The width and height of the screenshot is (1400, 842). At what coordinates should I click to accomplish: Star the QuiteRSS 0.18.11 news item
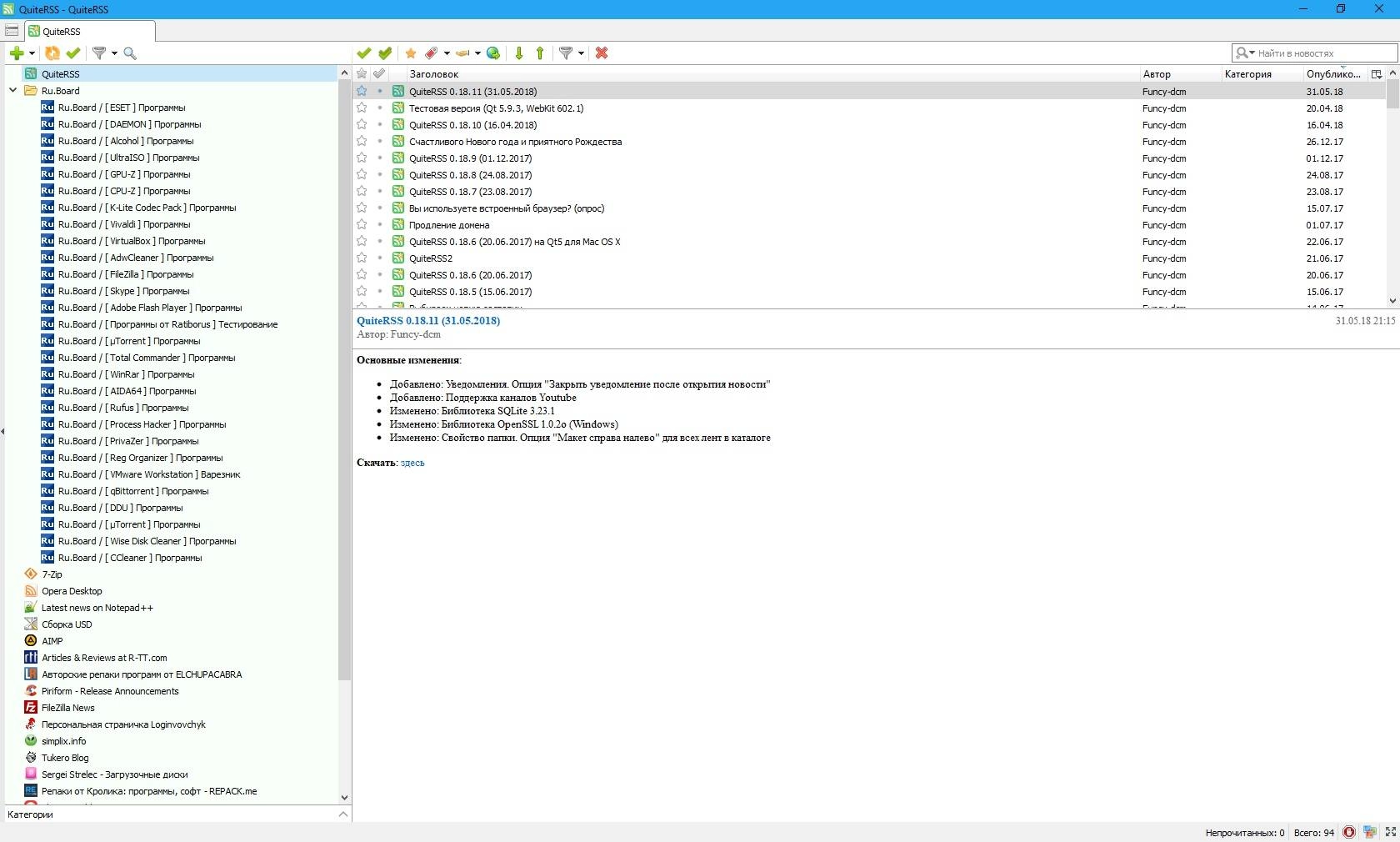(362, 91)
